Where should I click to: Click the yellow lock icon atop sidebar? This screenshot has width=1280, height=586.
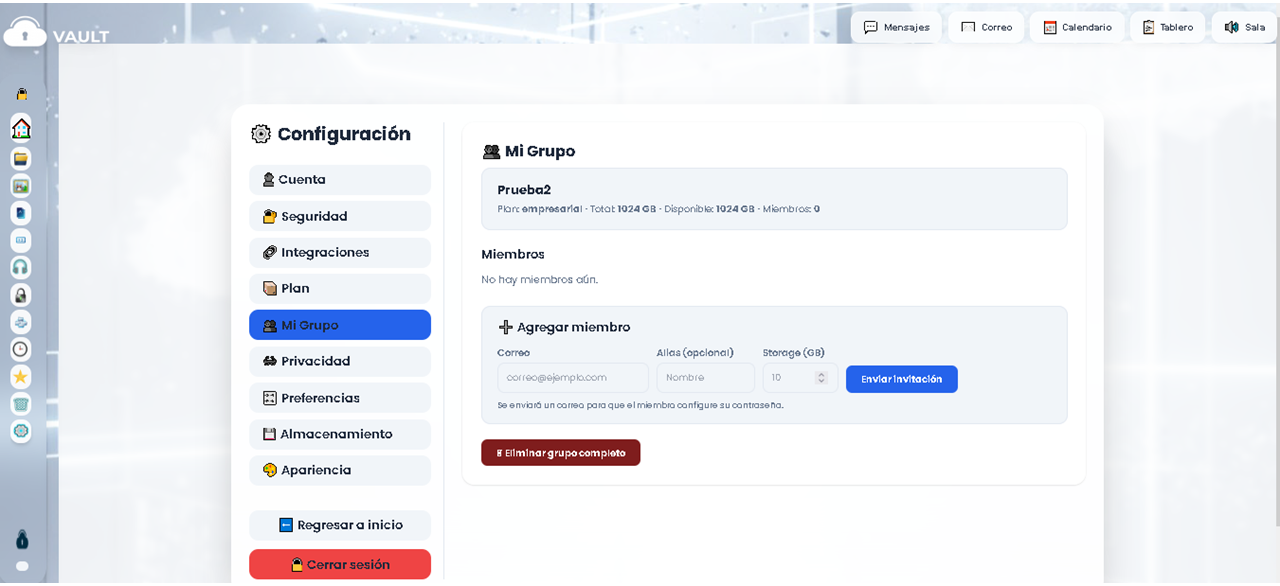click(21, 94)
